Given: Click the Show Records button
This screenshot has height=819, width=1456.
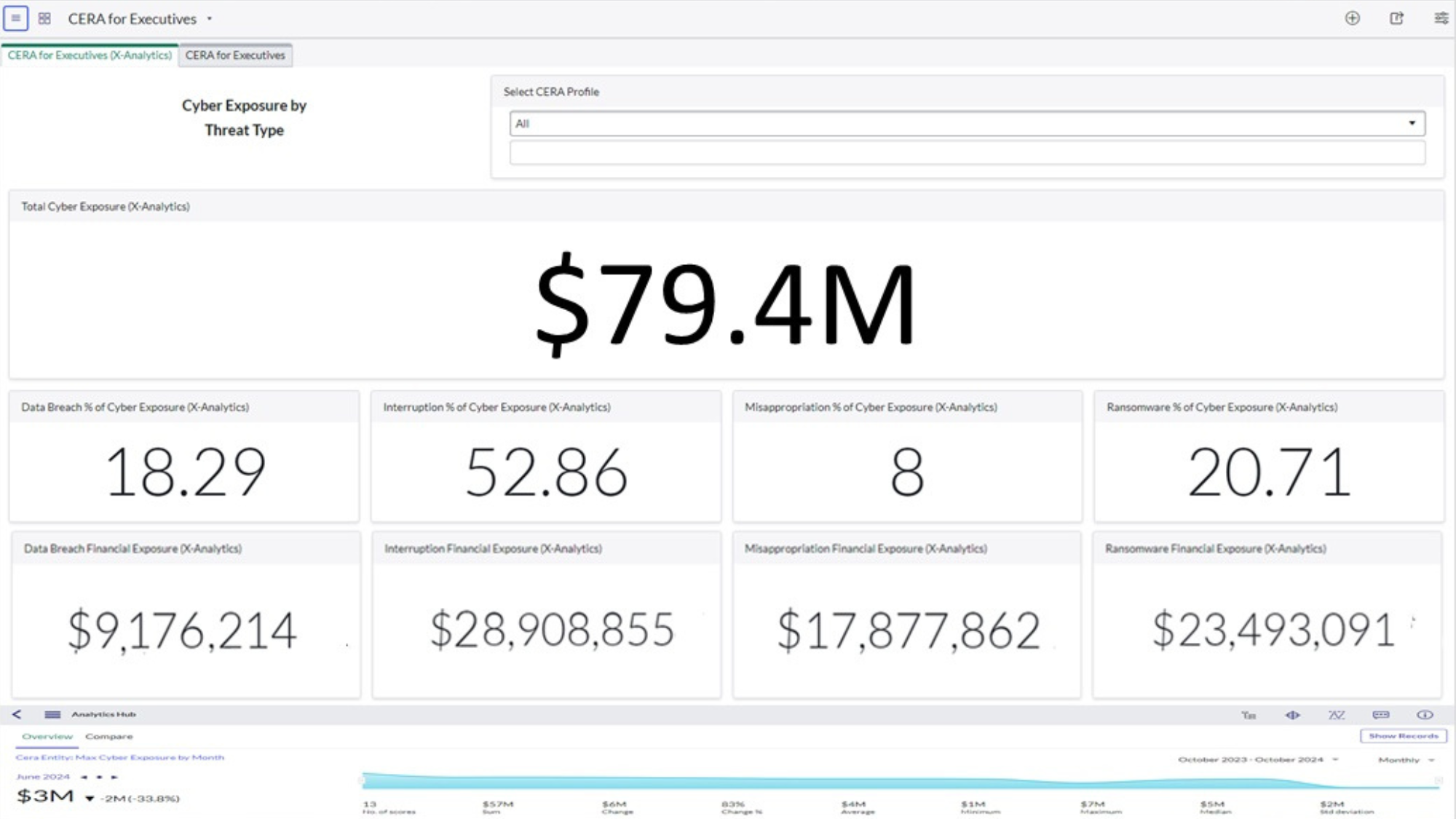Looking at the screenshot, I should tap(1403, 736).
